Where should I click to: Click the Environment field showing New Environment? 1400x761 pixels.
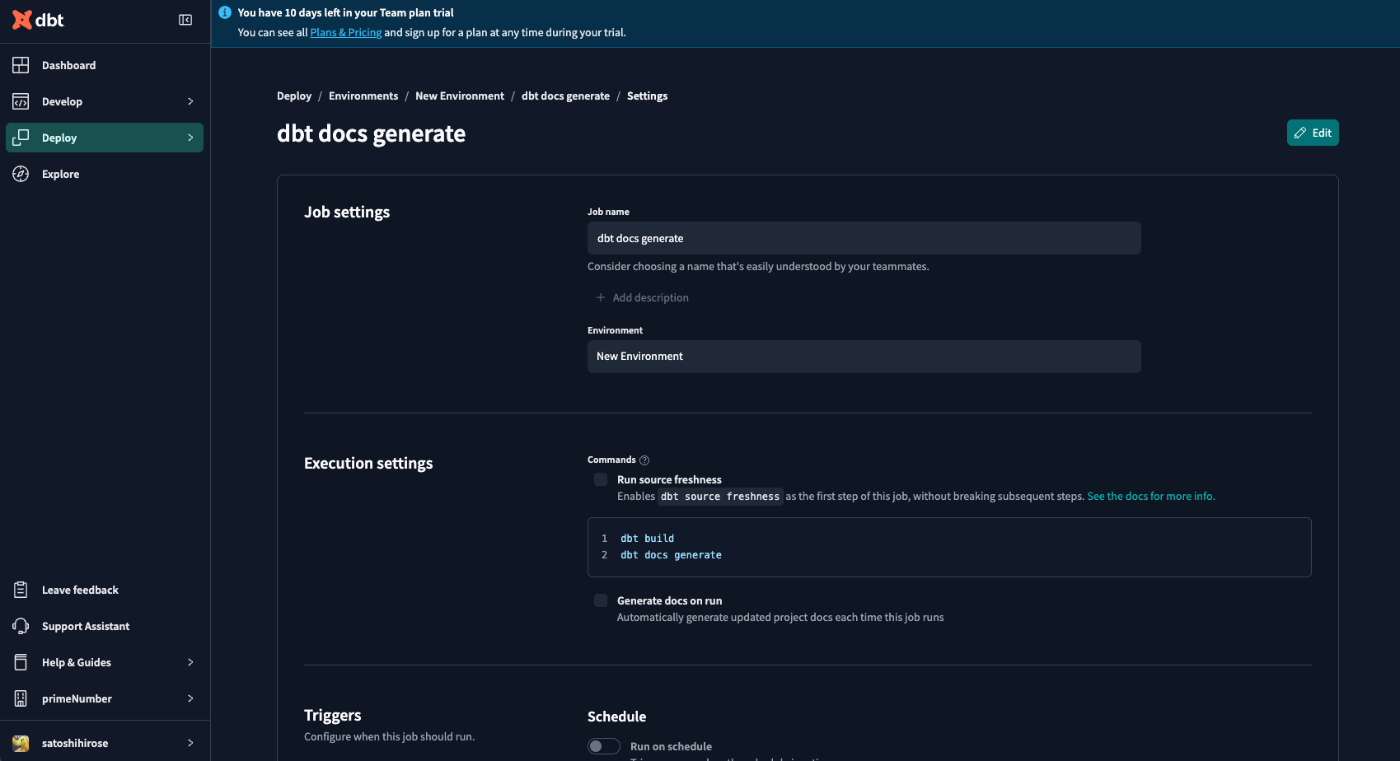tap(864, 356)
